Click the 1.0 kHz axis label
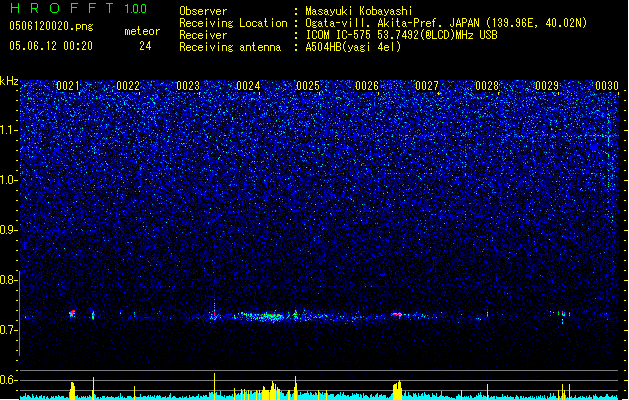Image resolution: width=629 pixels, height=400 pixels. click(9, 180)
